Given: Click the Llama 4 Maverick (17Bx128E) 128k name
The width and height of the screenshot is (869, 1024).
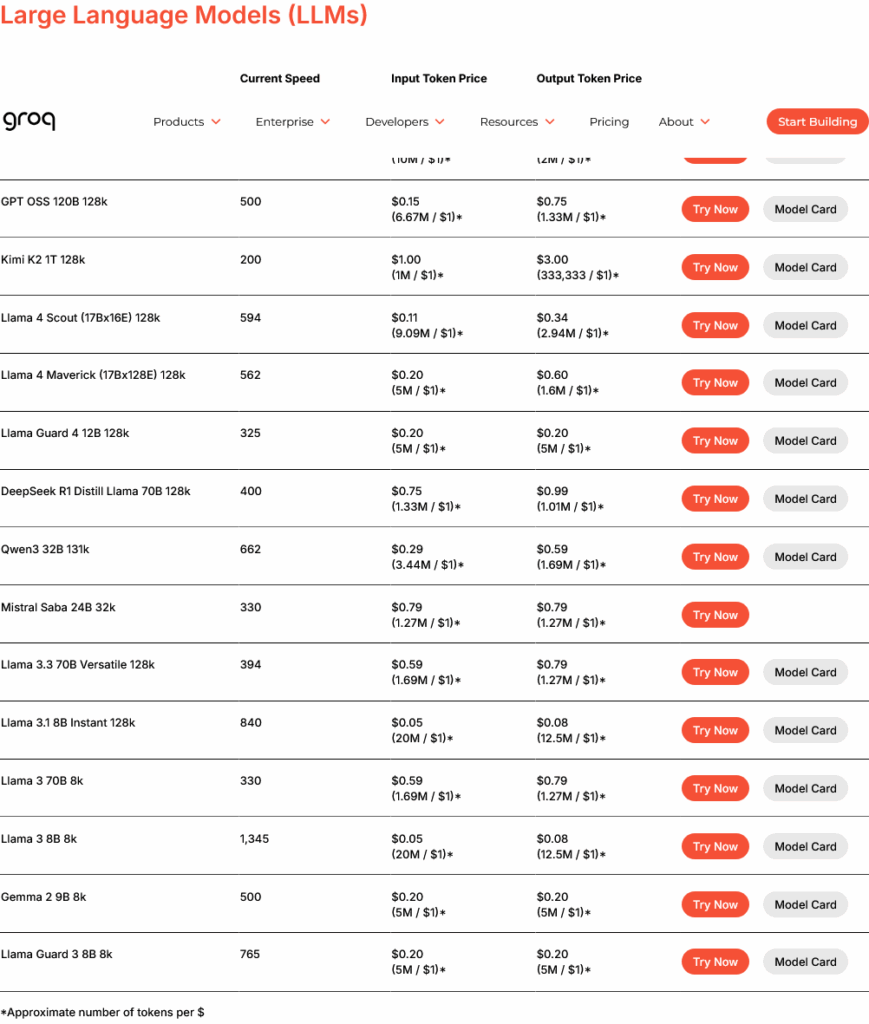Looking at the screenshot, I should pyautogui.click(x=93, y=376).
